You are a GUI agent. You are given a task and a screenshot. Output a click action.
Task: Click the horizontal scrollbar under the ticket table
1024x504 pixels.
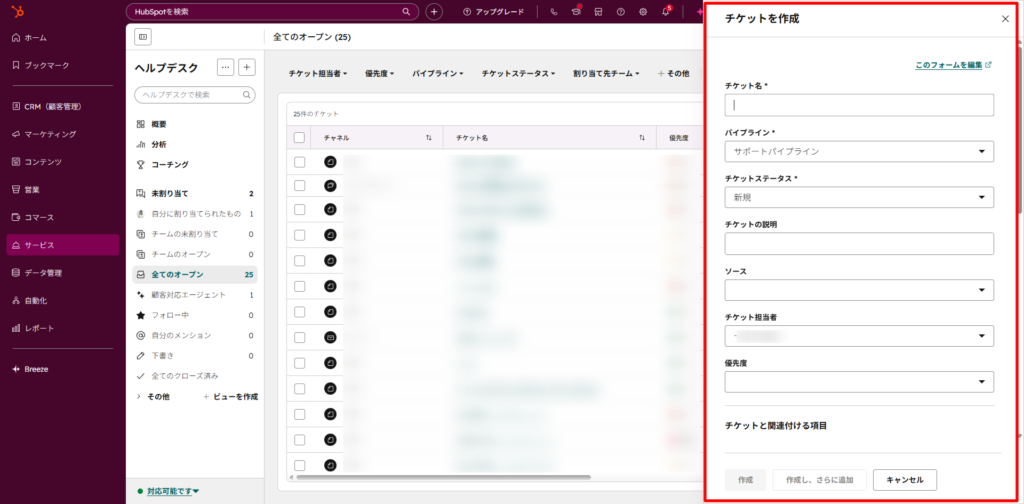[x=443, y=477]
